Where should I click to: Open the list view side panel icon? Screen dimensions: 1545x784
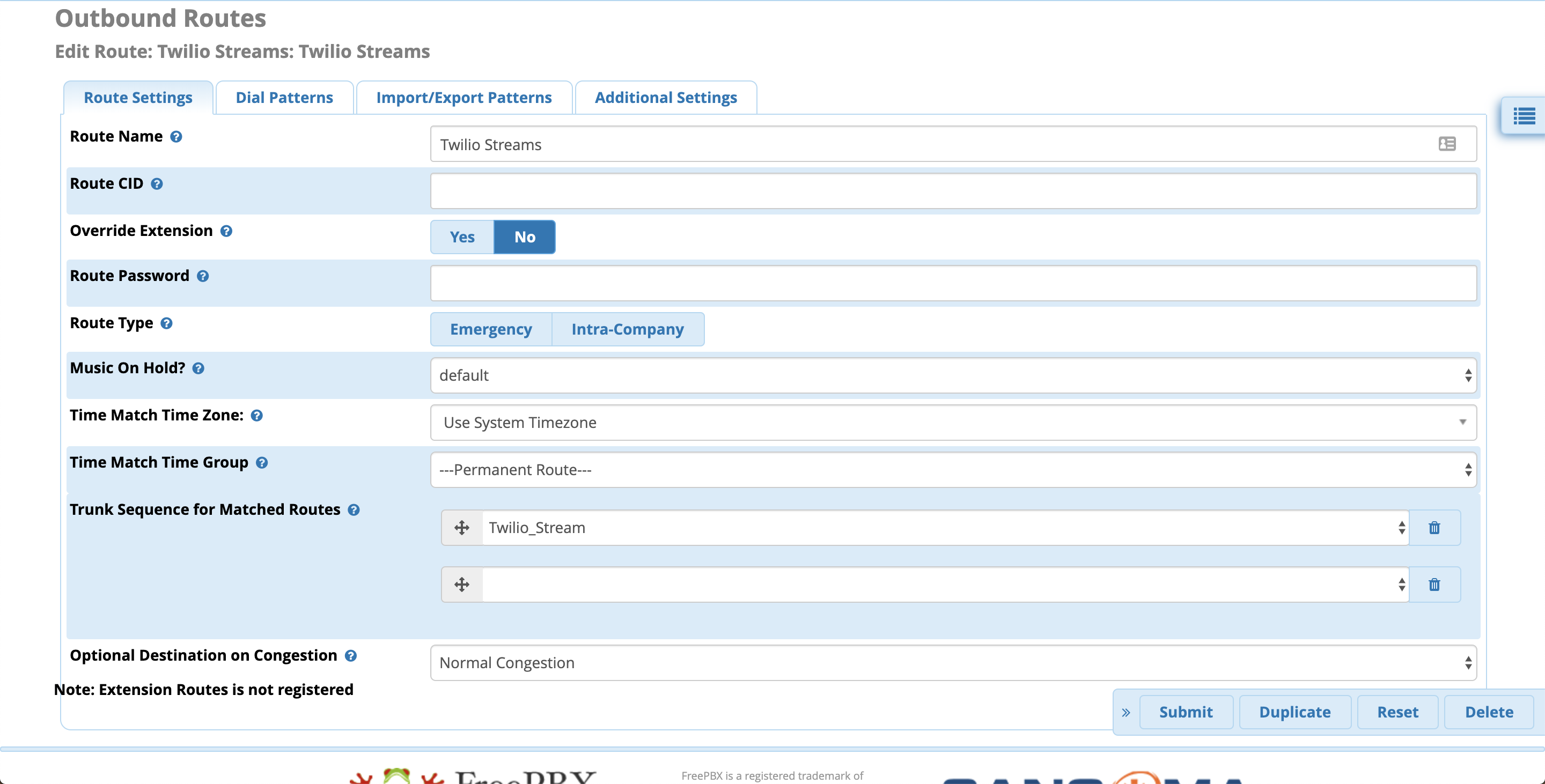[1524, 116]
